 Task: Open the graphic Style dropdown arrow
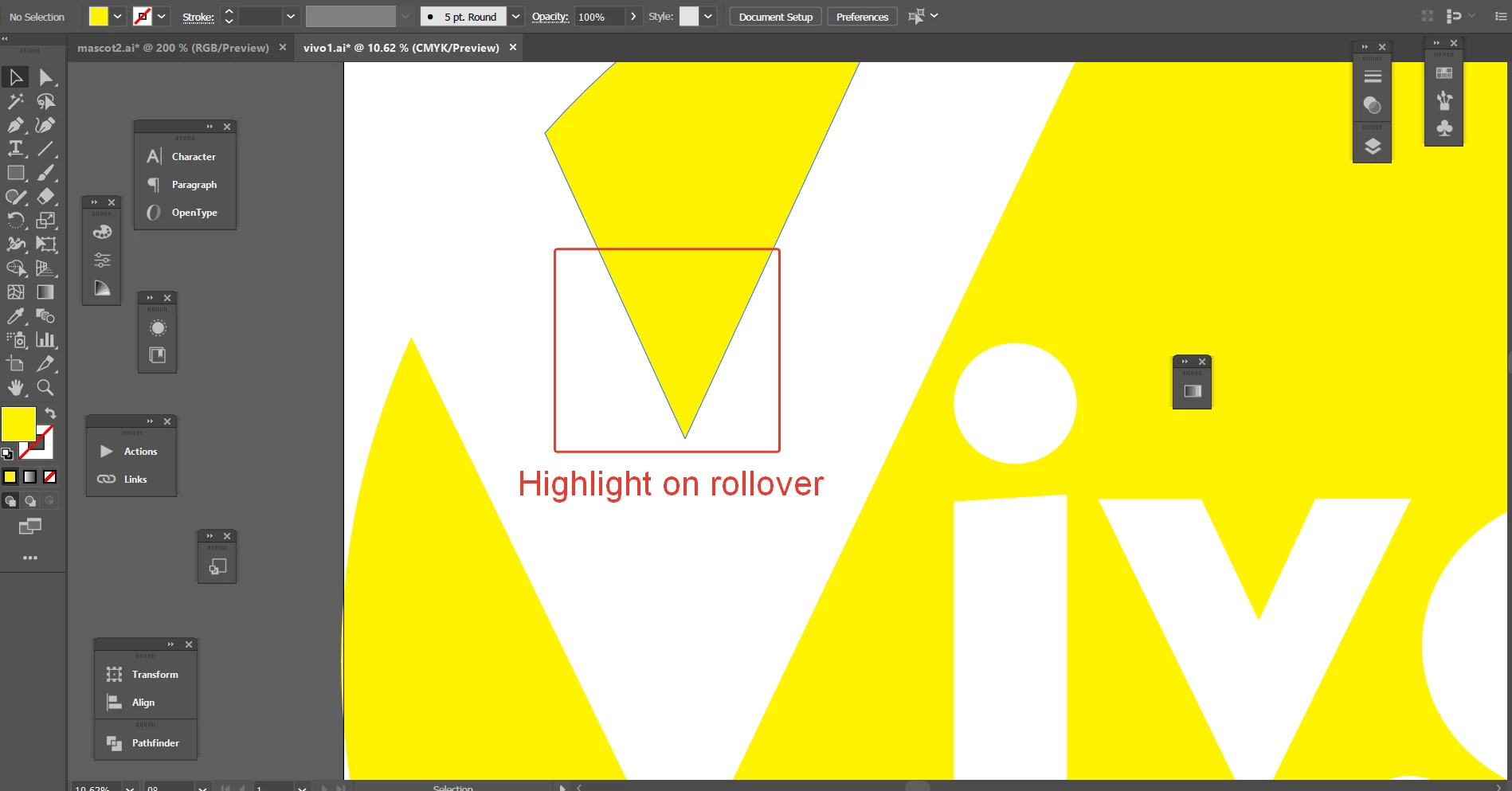[x=708, y=16]
